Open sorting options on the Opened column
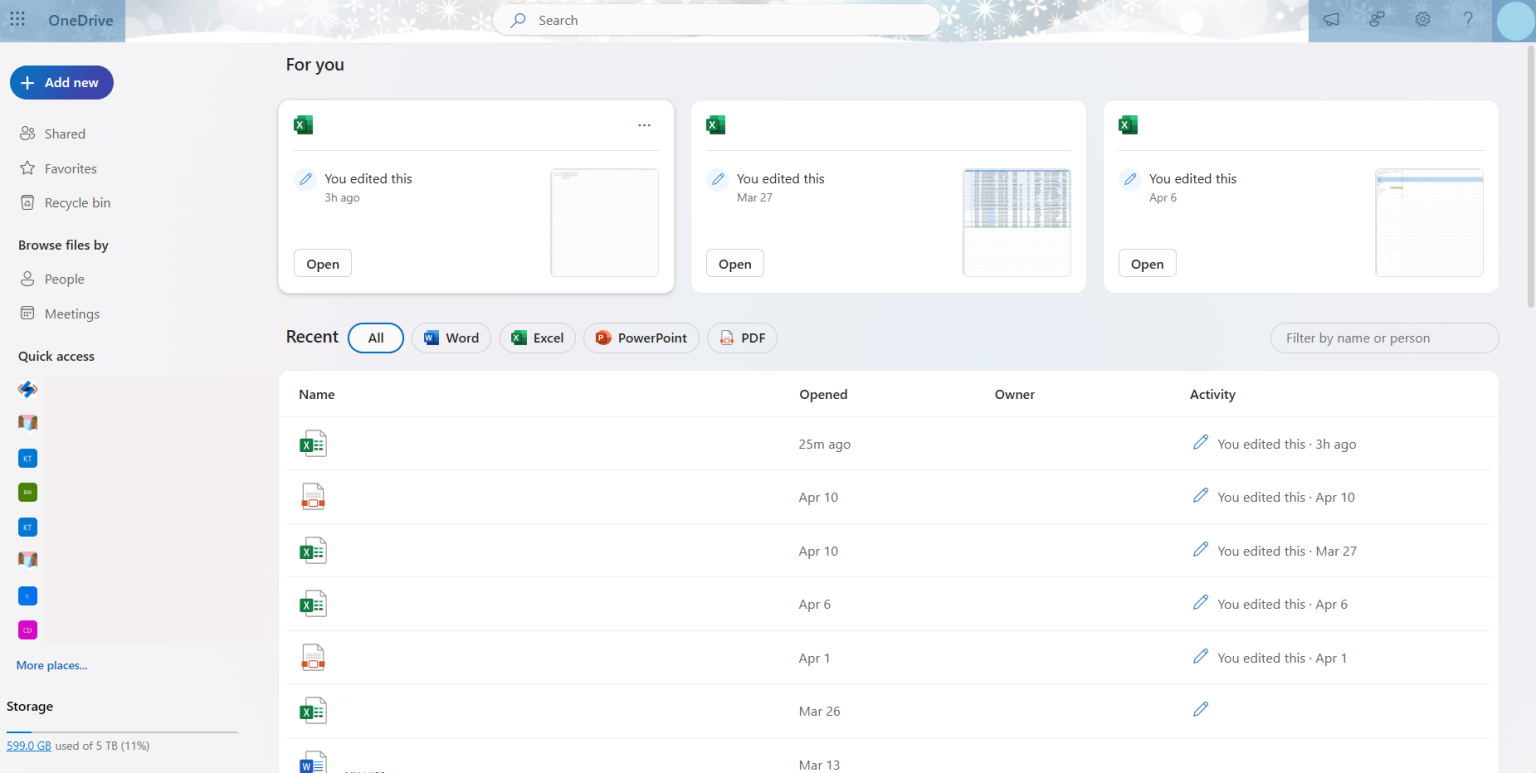The image size is (1536, 773). coord(823,394)
